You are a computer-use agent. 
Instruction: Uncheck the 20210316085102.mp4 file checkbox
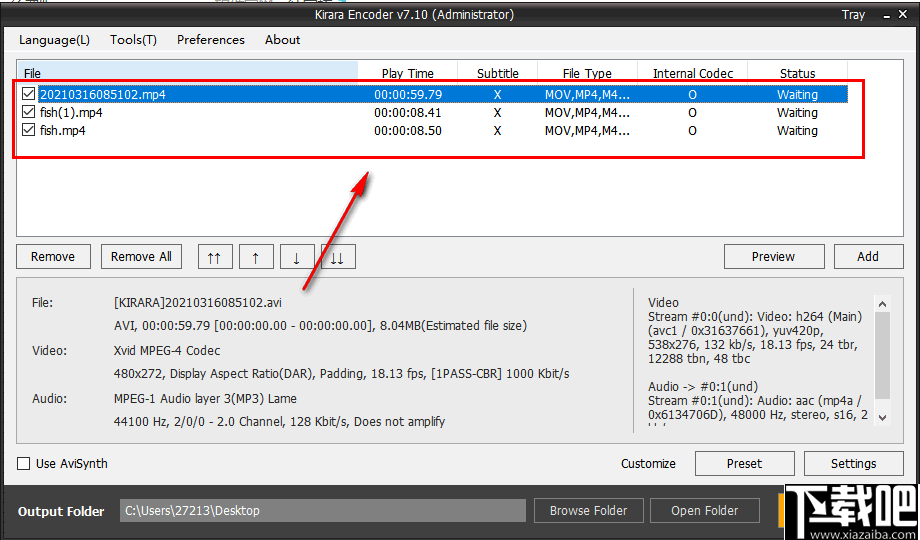click(x=28, y=94)
